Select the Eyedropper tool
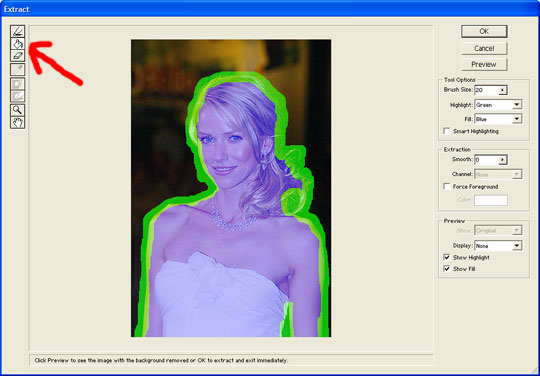The width and height of the screenshot is (540, 376). tap(18, 69)
